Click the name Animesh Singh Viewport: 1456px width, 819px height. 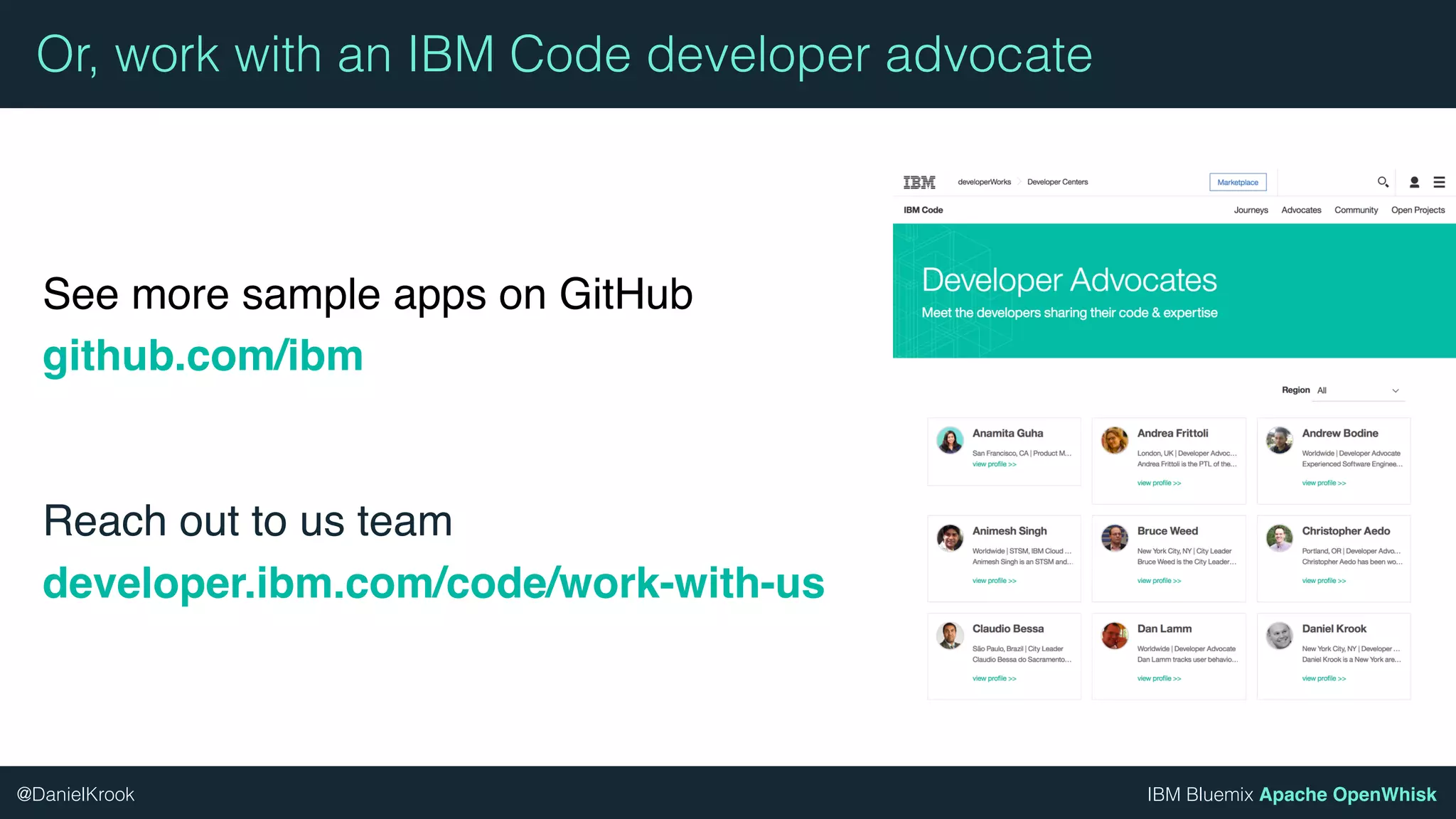click(1010, 531)
